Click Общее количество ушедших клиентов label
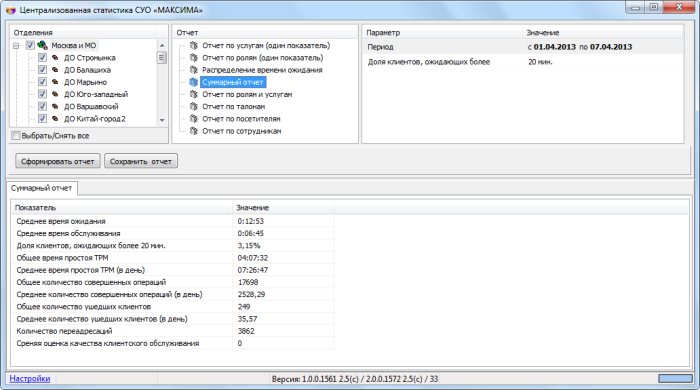This screenshot has width=700, height=390. click(83, 307)
